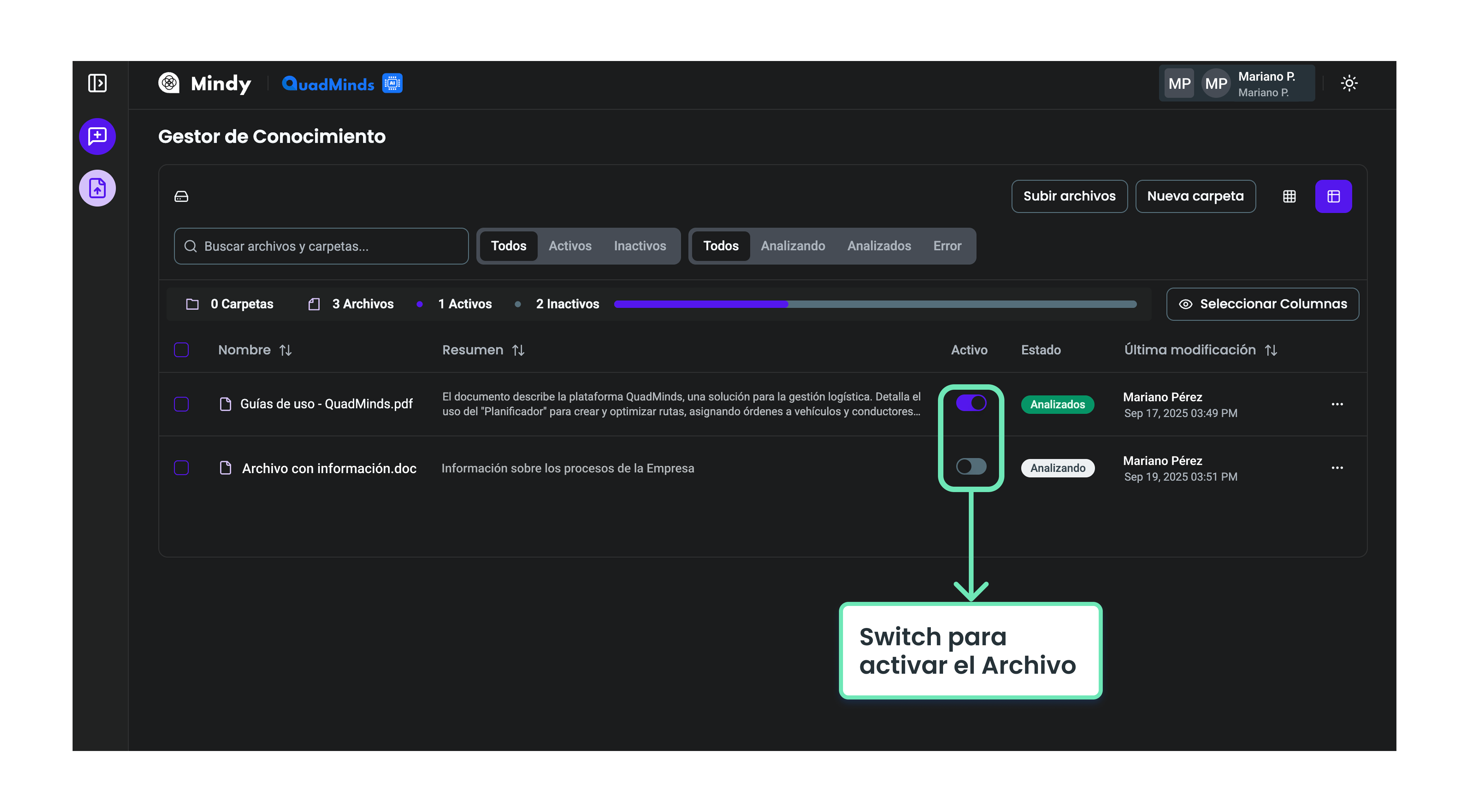This screenshot has width=1469, height=812.
Task: Switch to grid view icon
Action: [1289, 197]
